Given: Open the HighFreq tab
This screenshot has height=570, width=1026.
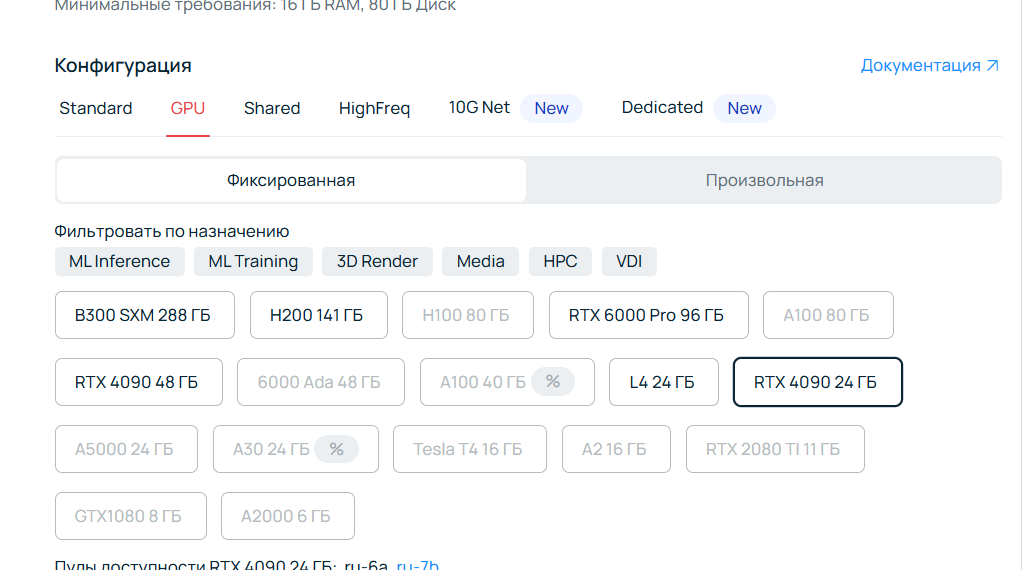Looking at the screenshot, I should tap(374, 108).
